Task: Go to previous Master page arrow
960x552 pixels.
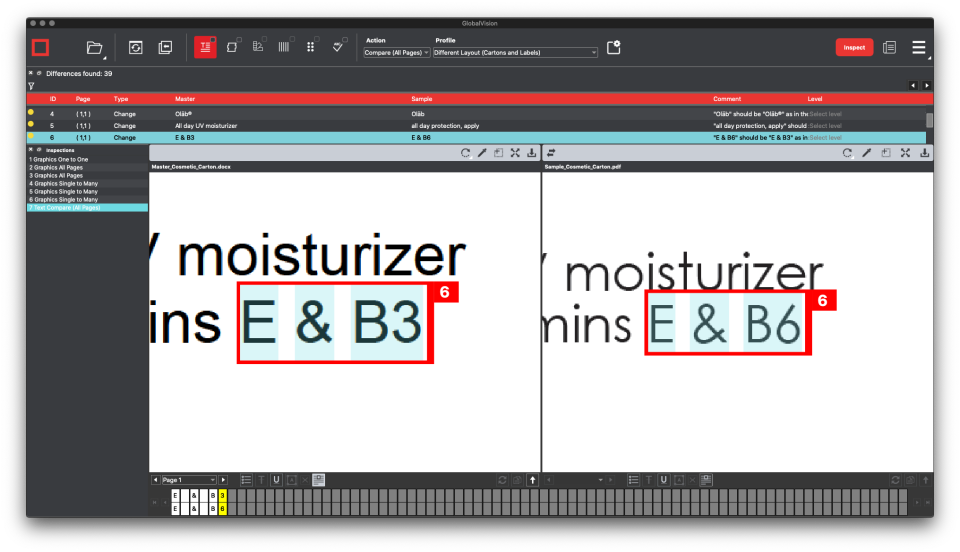Action: [x=156, y=480]
